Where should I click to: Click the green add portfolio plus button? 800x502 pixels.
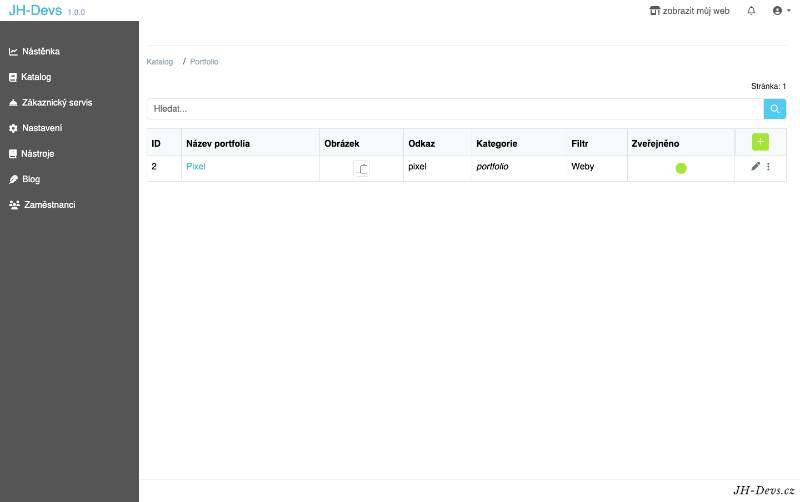coord(760,142)
